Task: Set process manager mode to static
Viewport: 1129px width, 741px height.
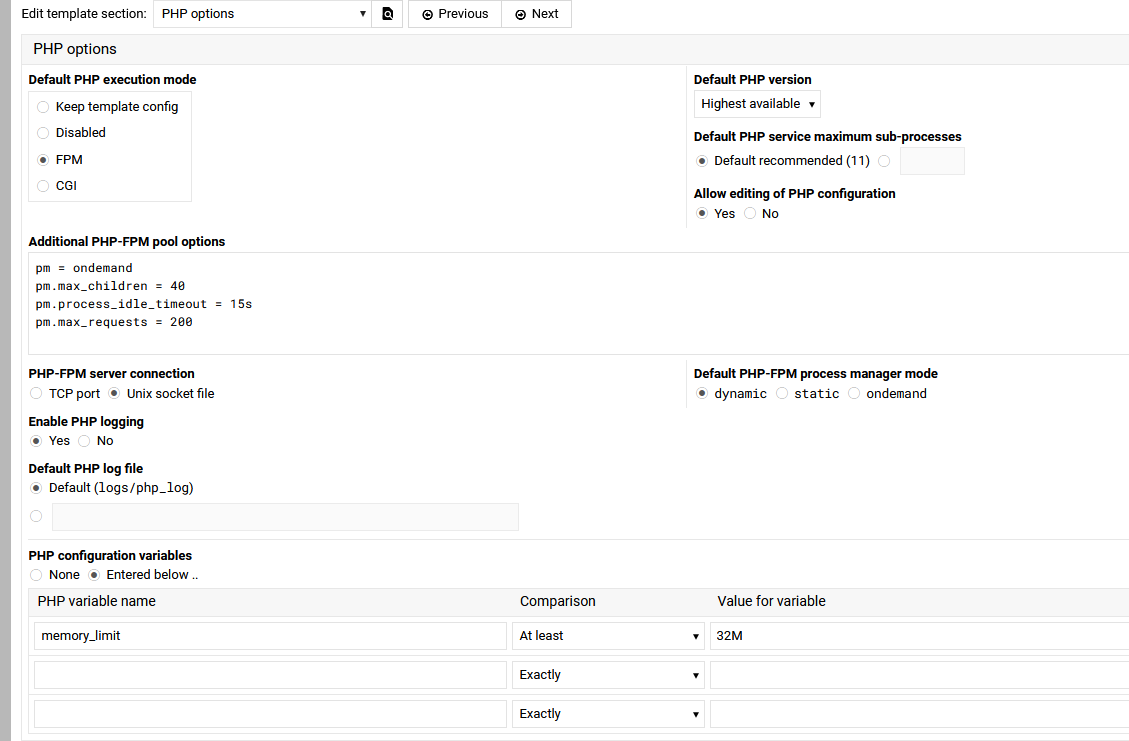Action: [782, 393]
